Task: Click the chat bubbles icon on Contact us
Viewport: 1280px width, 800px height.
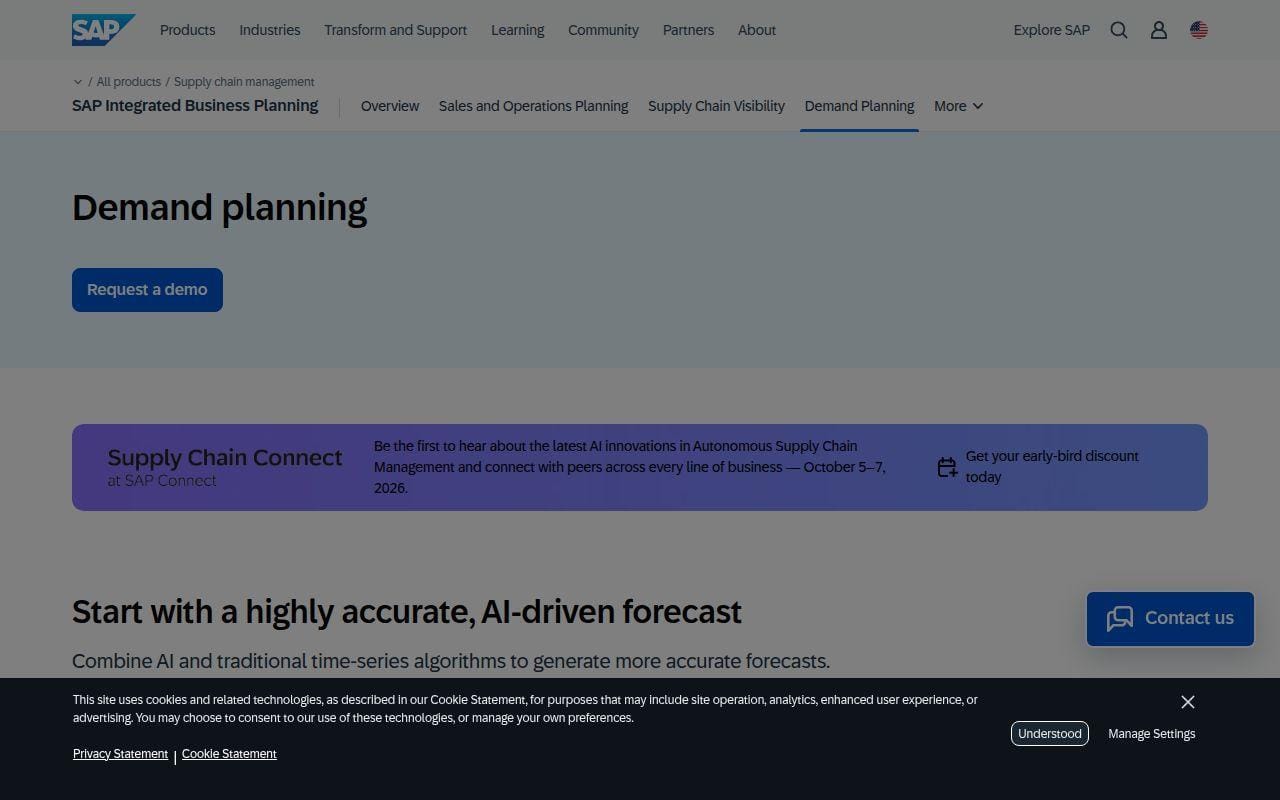Action: coord(1120,618)
